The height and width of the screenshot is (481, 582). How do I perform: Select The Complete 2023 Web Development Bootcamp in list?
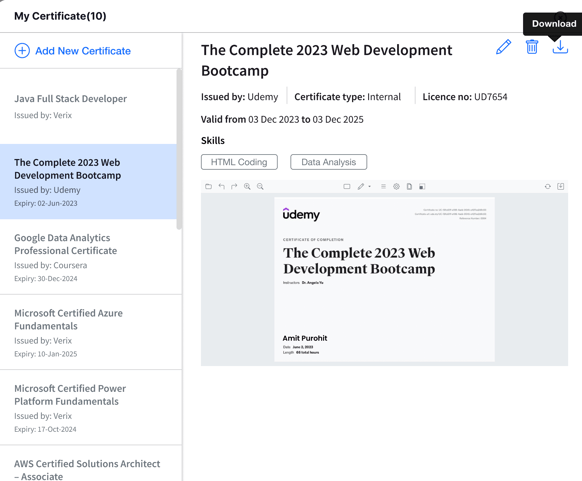(x=88, y=181)
